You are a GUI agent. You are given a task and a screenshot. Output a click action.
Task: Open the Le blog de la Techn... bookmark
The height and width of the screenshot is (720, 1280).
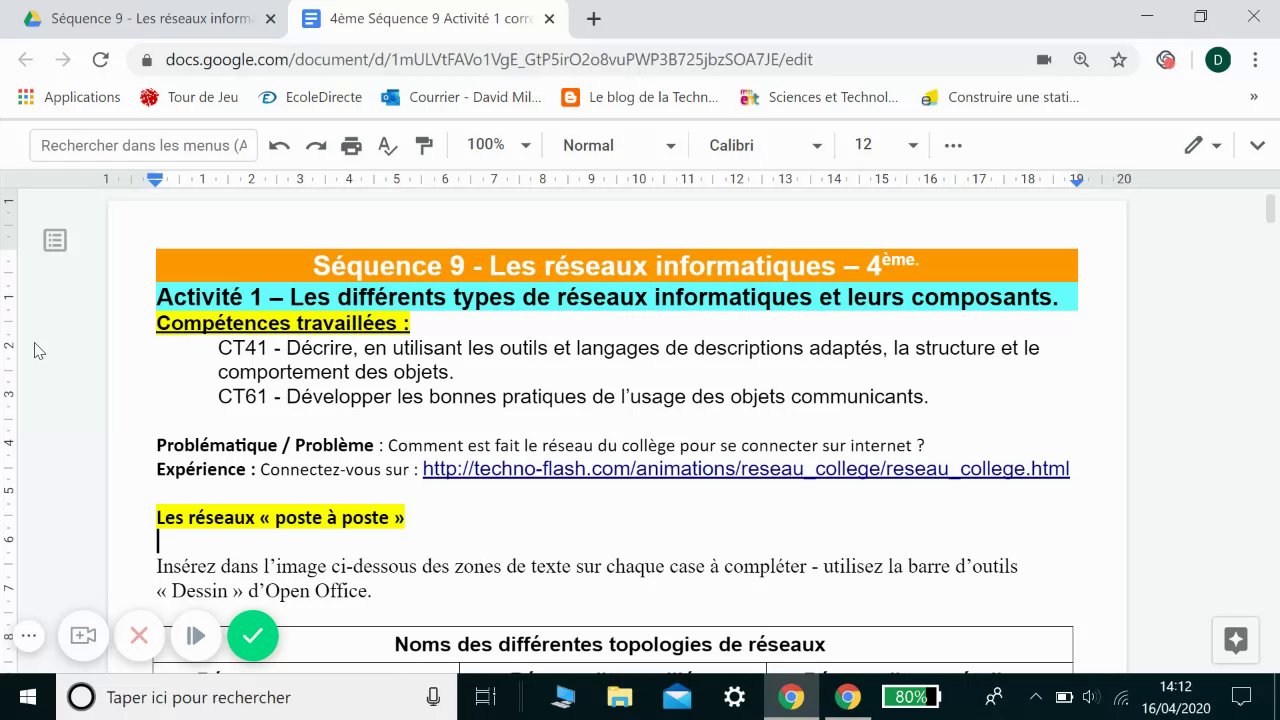[641, 97]
